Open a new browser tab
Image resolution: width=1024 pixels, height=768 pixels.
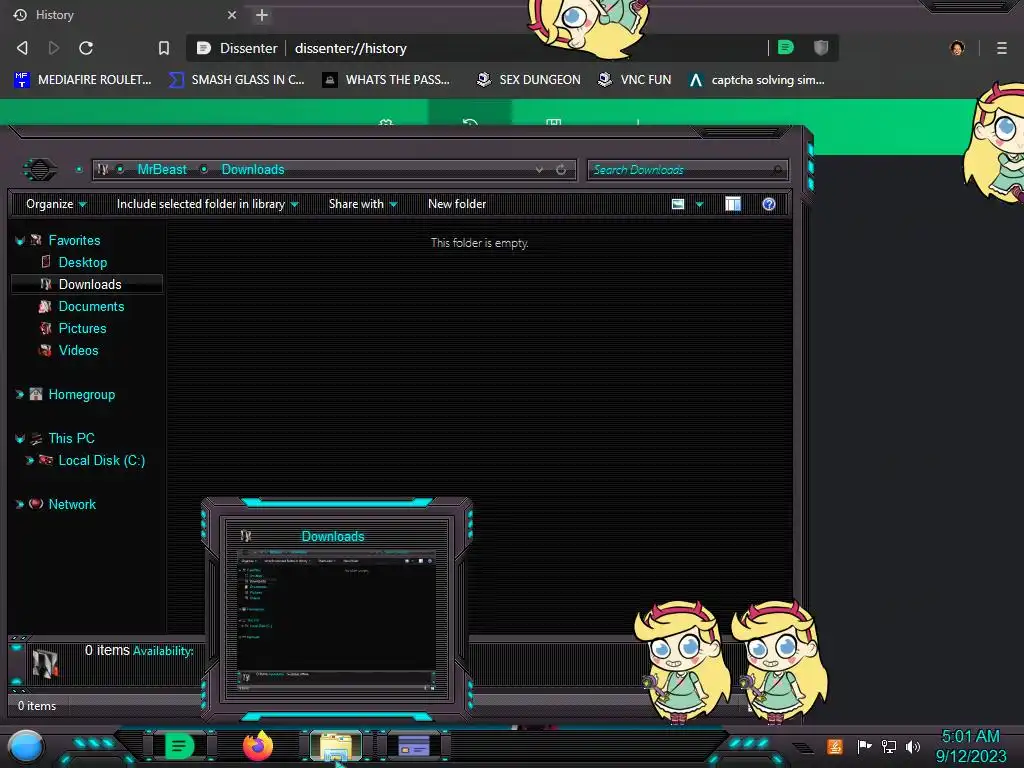pos(262,14)
